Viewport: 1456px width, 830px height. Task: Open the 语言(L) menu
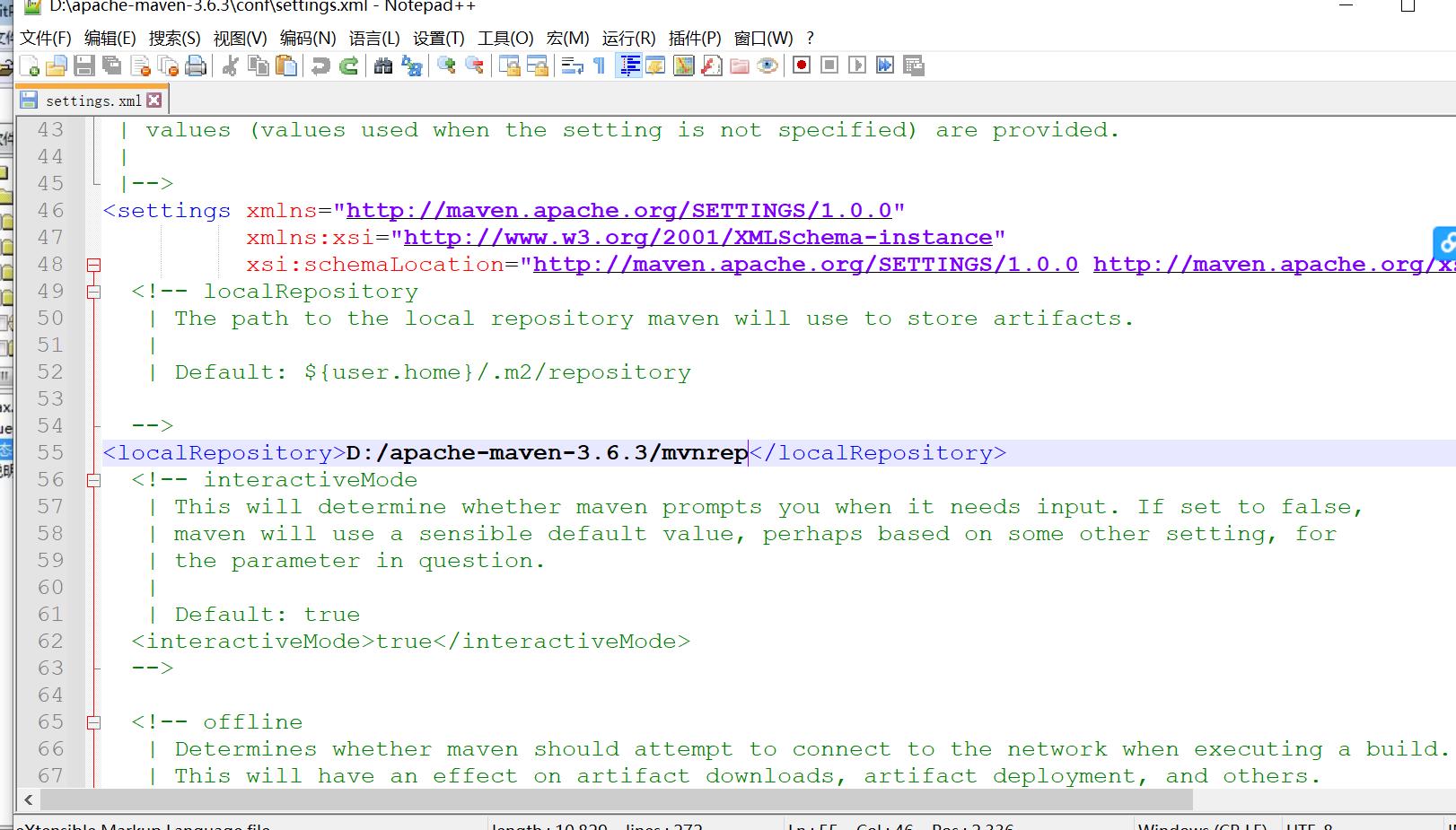coord(374,38)
